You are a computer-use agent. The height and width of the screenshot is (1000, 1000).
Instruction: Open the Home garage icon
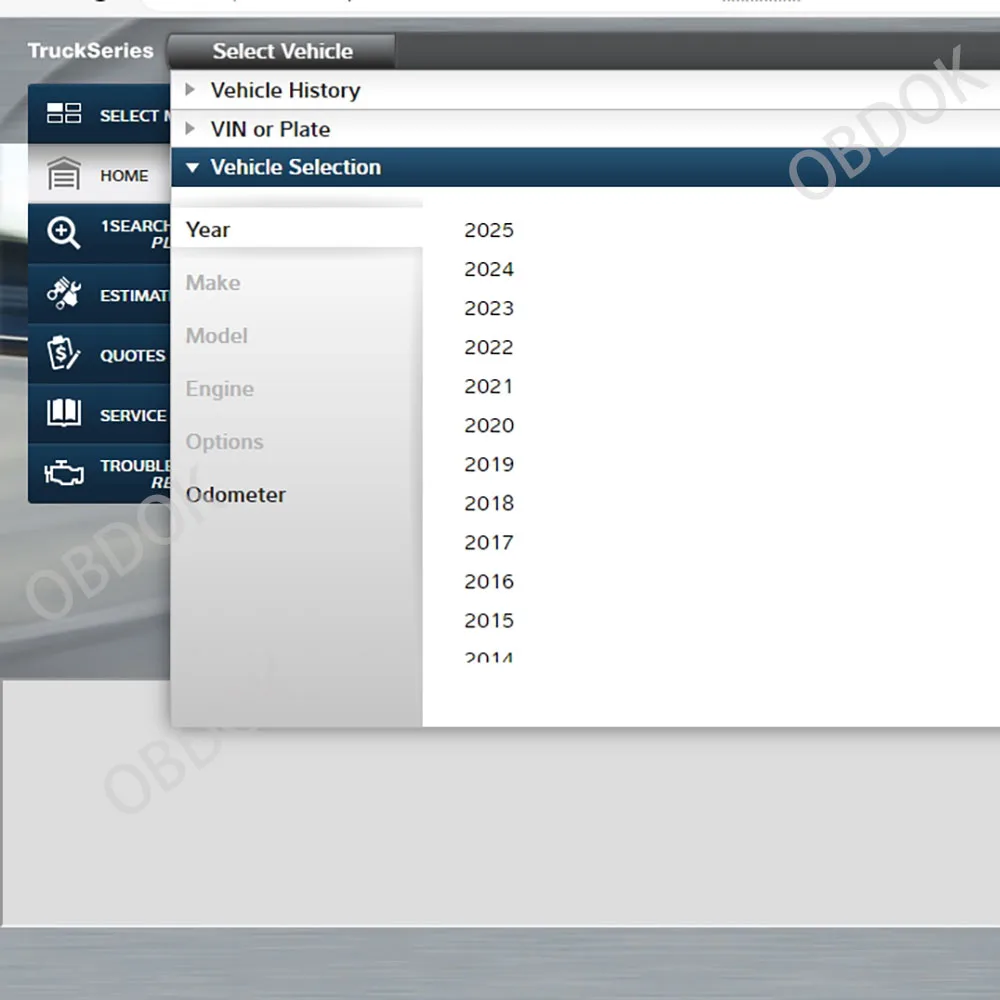tap(64, 173)
